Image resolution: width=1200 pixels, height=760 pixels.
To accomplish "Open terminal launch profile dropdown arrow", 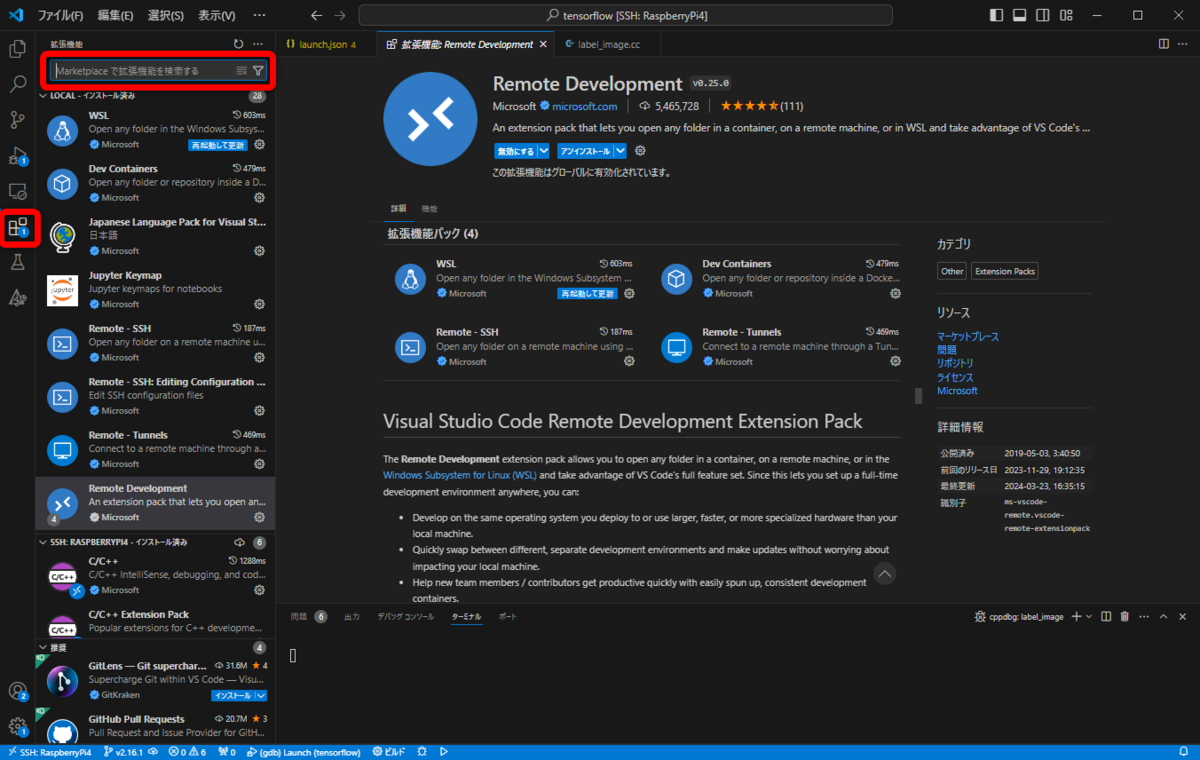I will [x=1090, y=617].
